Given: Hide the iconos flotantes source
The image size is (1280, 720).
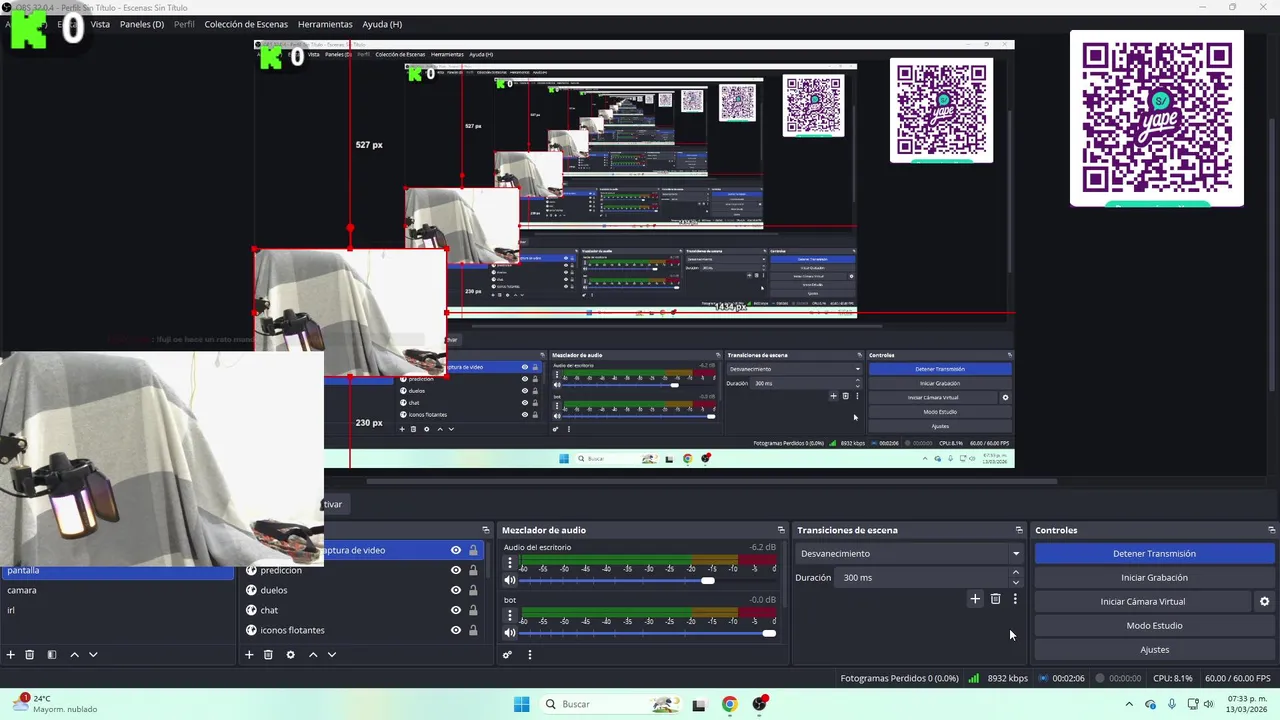Looking at the screenshot, I should coord(456,630).
